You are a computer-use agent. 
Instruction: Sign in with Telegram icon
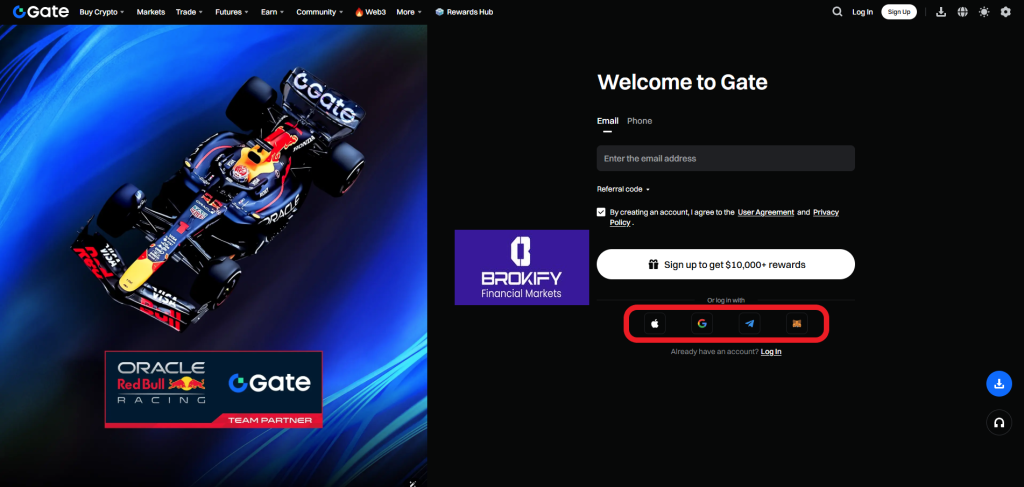click(749, 323)
